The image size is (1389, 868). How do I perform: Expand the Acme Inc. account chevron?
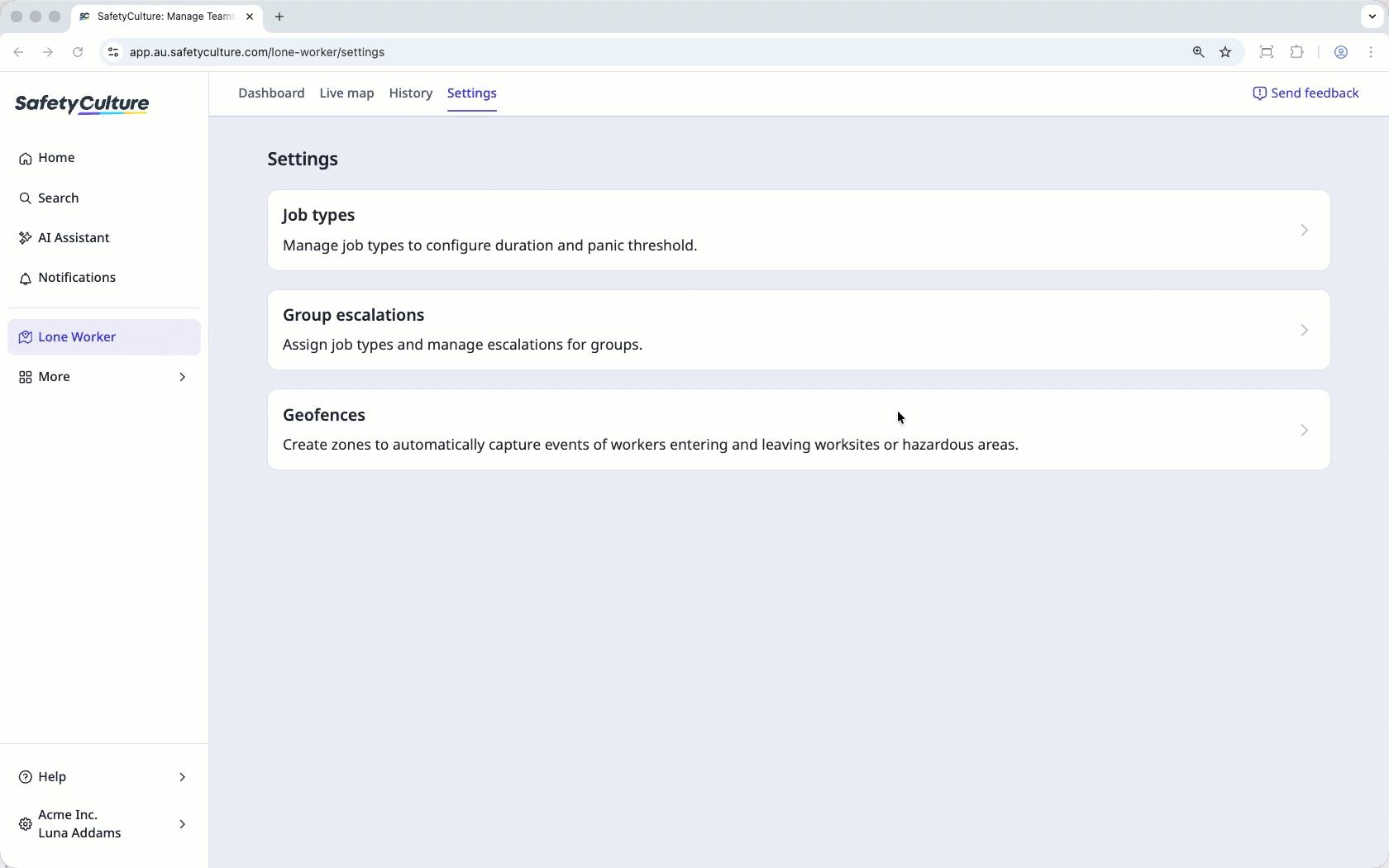click(x=183, y=824)
